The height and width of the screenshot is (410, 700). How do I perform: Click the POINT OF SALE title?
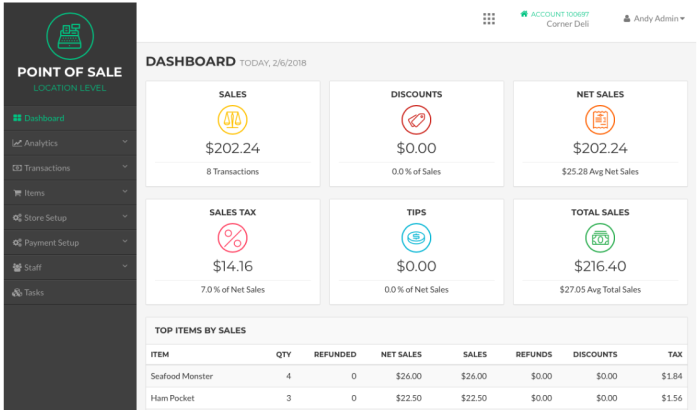coord(70,72)
